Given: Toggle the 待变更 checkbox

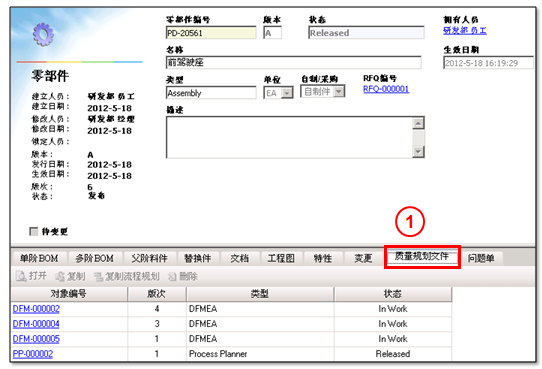Looking at the screenshot, I should [34, 231].
